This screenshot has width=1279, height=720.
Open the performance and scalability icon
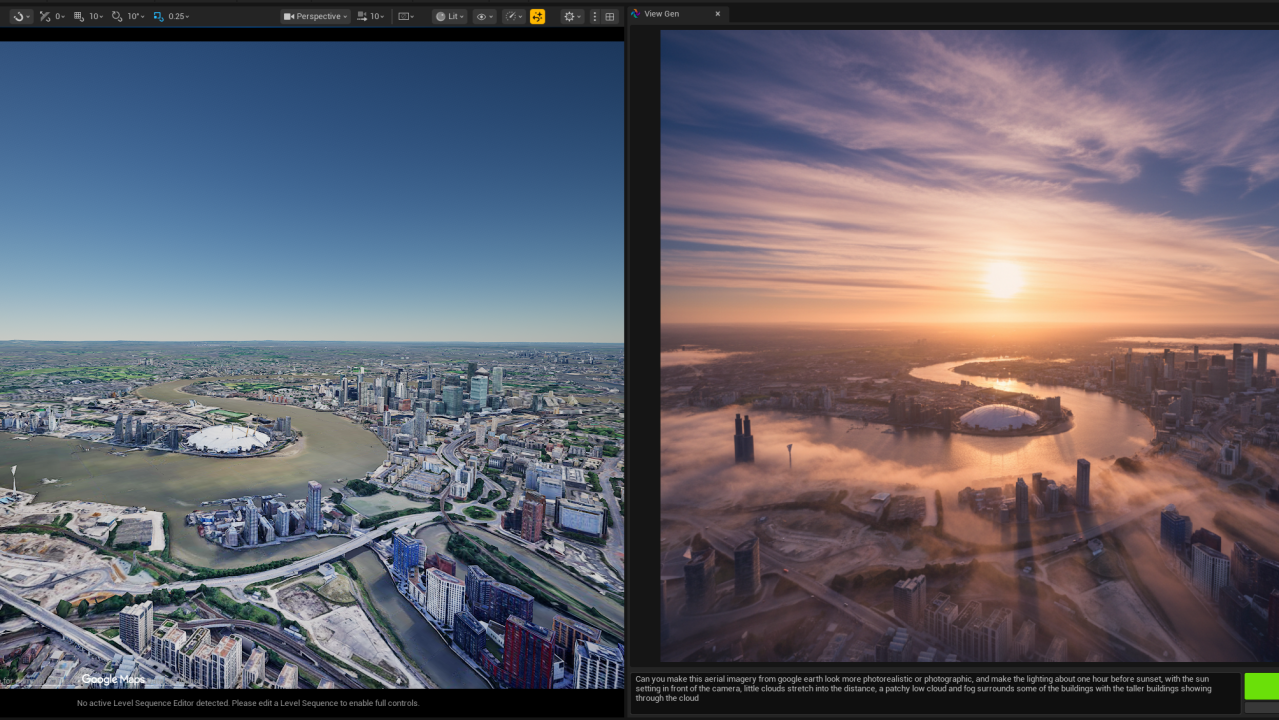point(513,16)
